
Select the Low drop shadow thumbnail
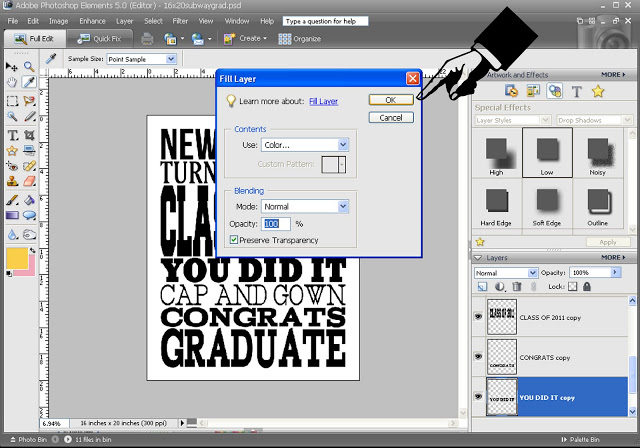[x=547, y=152]
